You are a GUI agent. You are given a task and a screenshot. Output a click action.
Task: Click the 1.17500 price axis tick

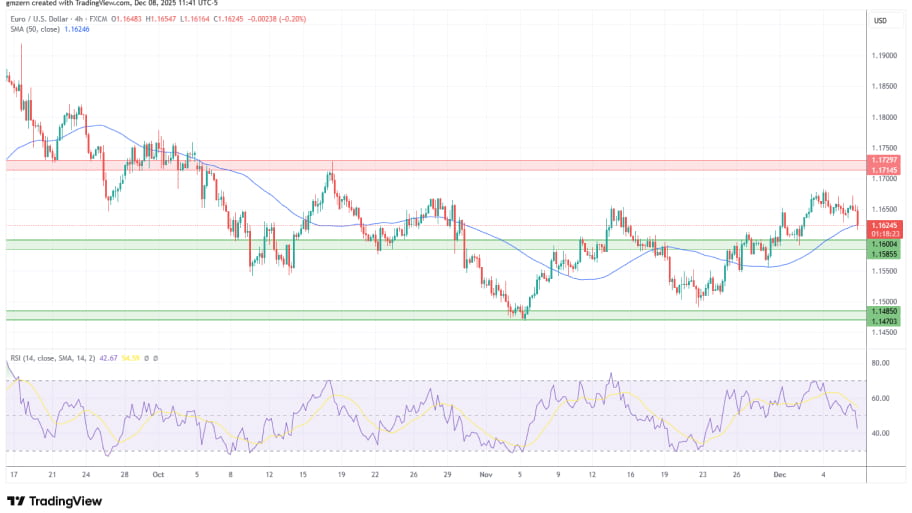[884, 148]
